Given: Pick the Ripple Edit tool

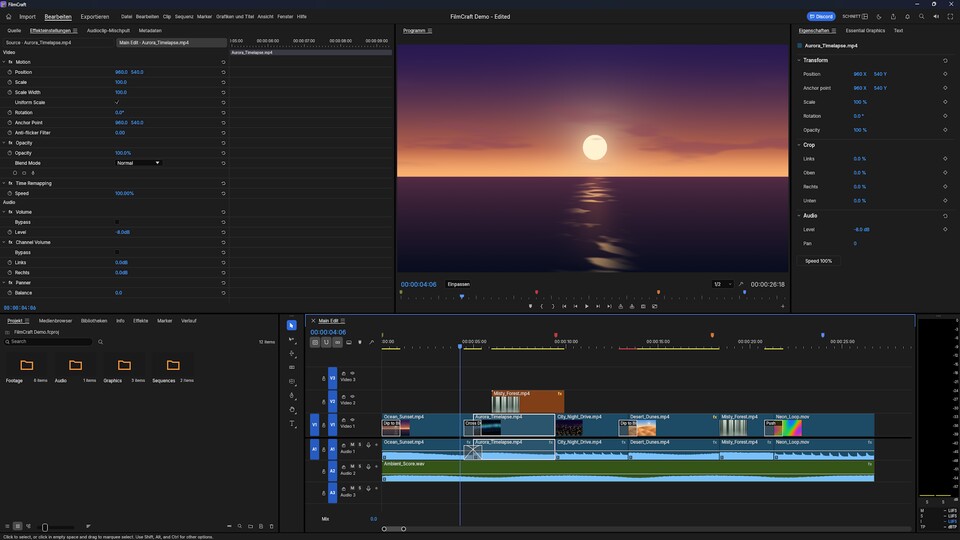Looking at the screenshot, I should [291, 353].
